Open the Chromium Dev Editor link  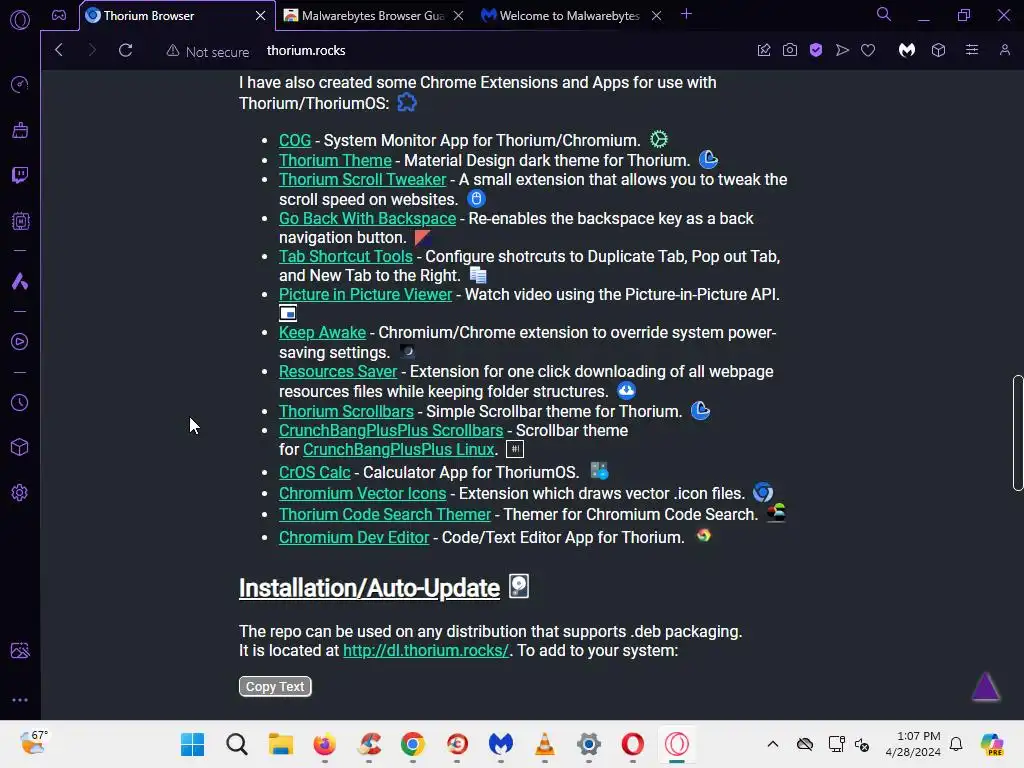point(354,537)
